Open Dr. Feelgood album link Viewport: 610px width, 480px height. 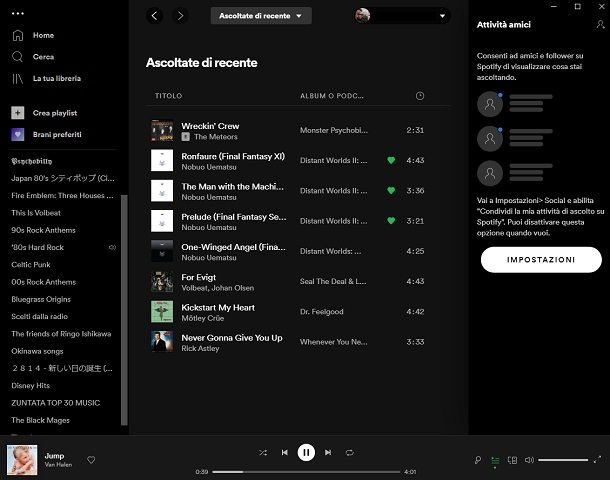tap(321, 312)
